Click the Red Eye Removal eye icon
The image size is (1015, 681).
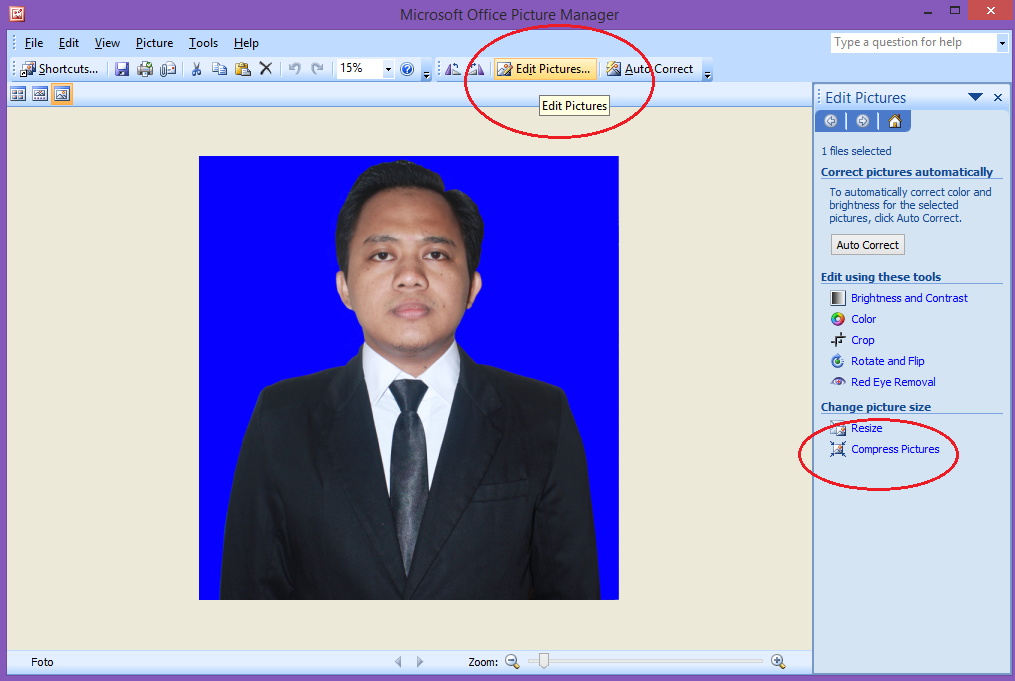[838, 382]
